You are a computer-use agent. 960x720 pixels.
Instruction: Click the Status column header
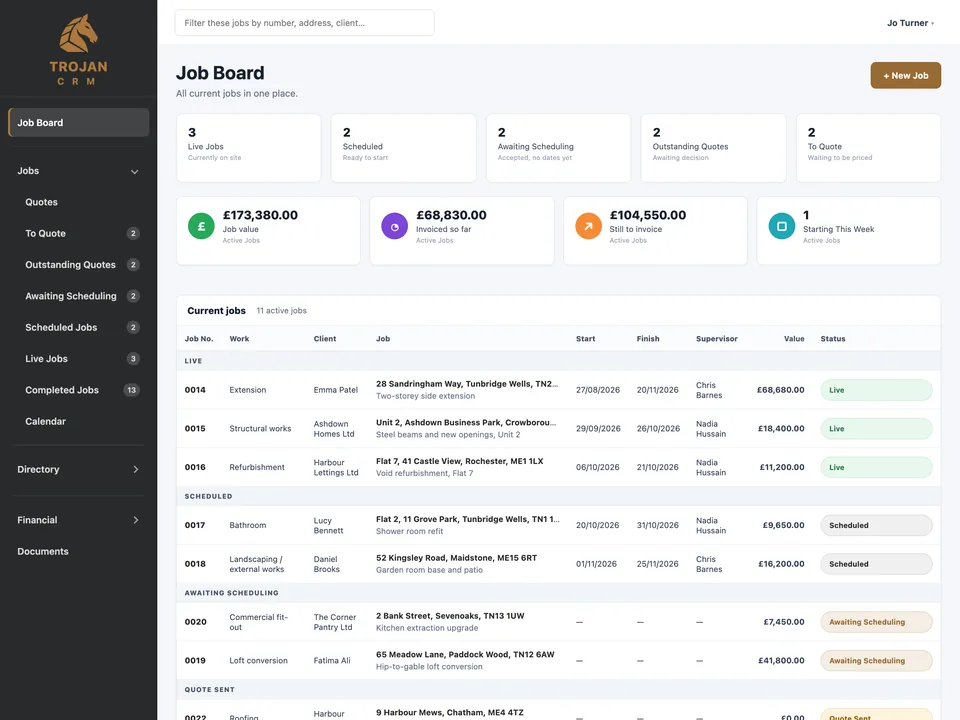tap(833, 339)
